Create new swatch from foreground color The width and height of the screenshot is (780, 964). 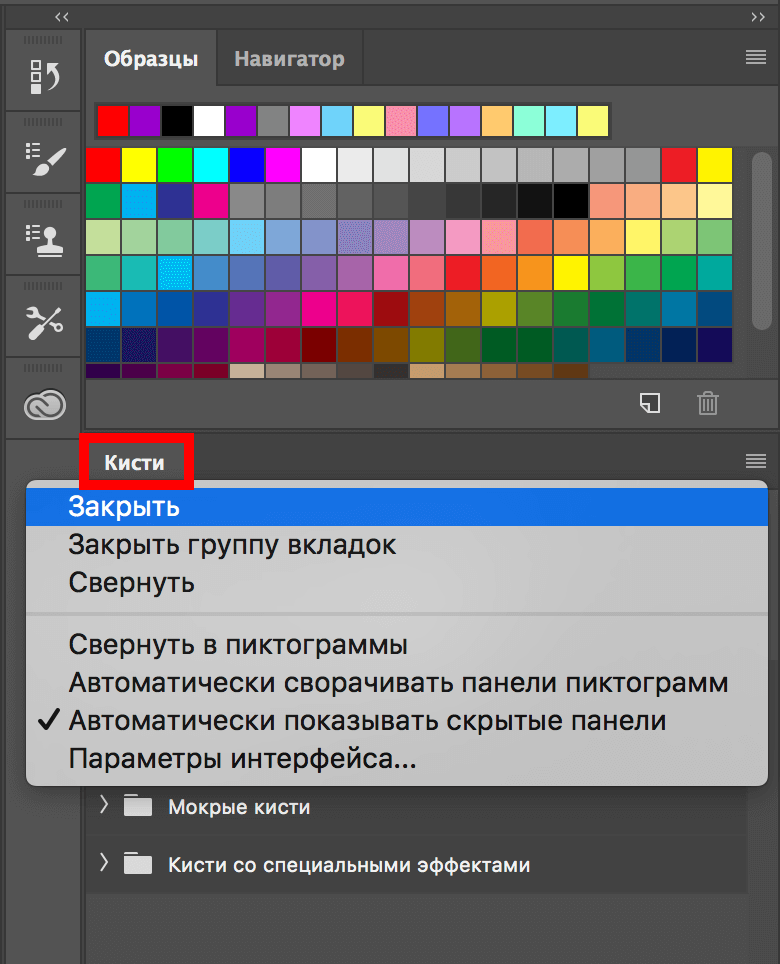tap(650, 403)
